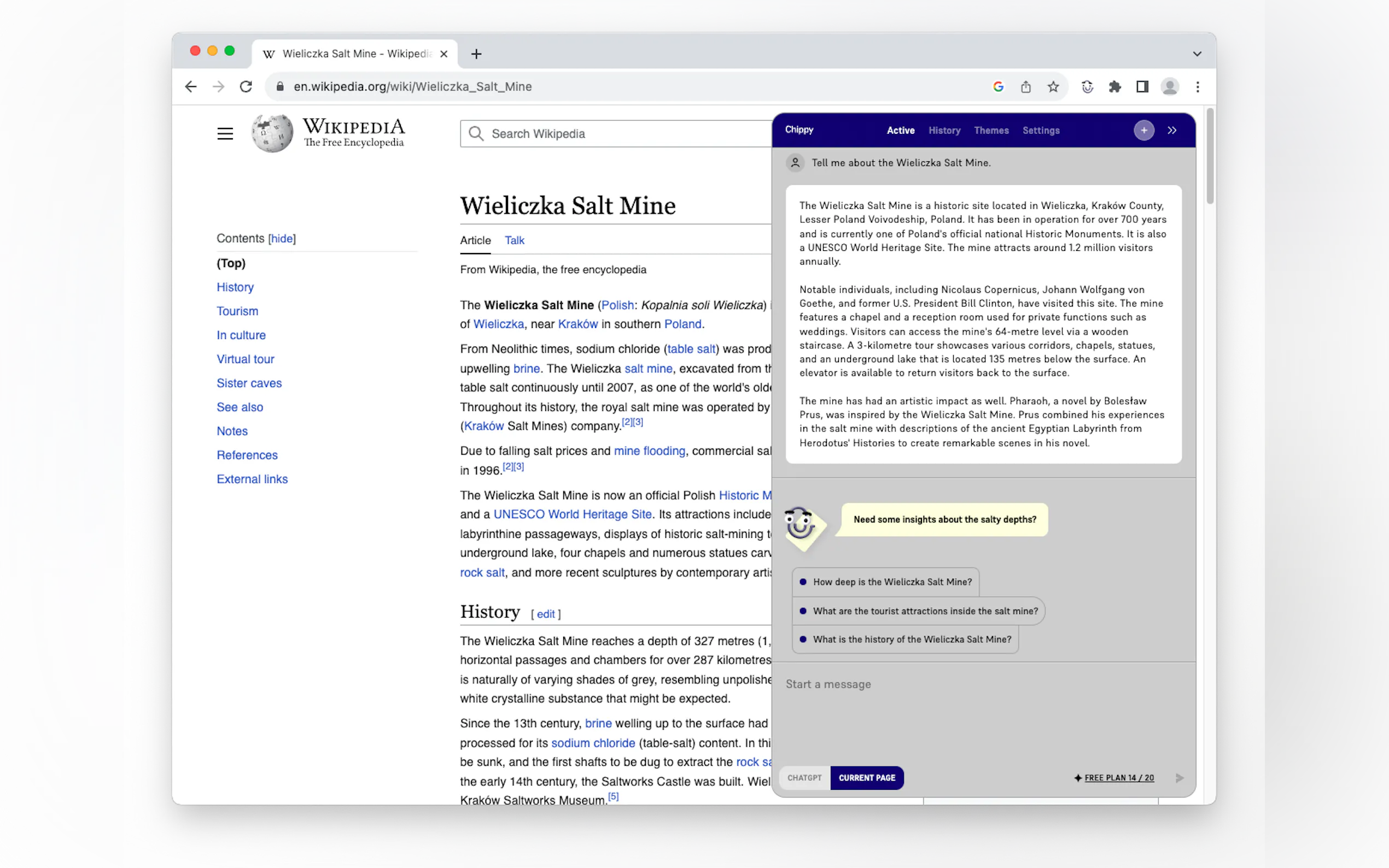
Task: Switch chat mode to ChatGPT
Action: point(804,778)
